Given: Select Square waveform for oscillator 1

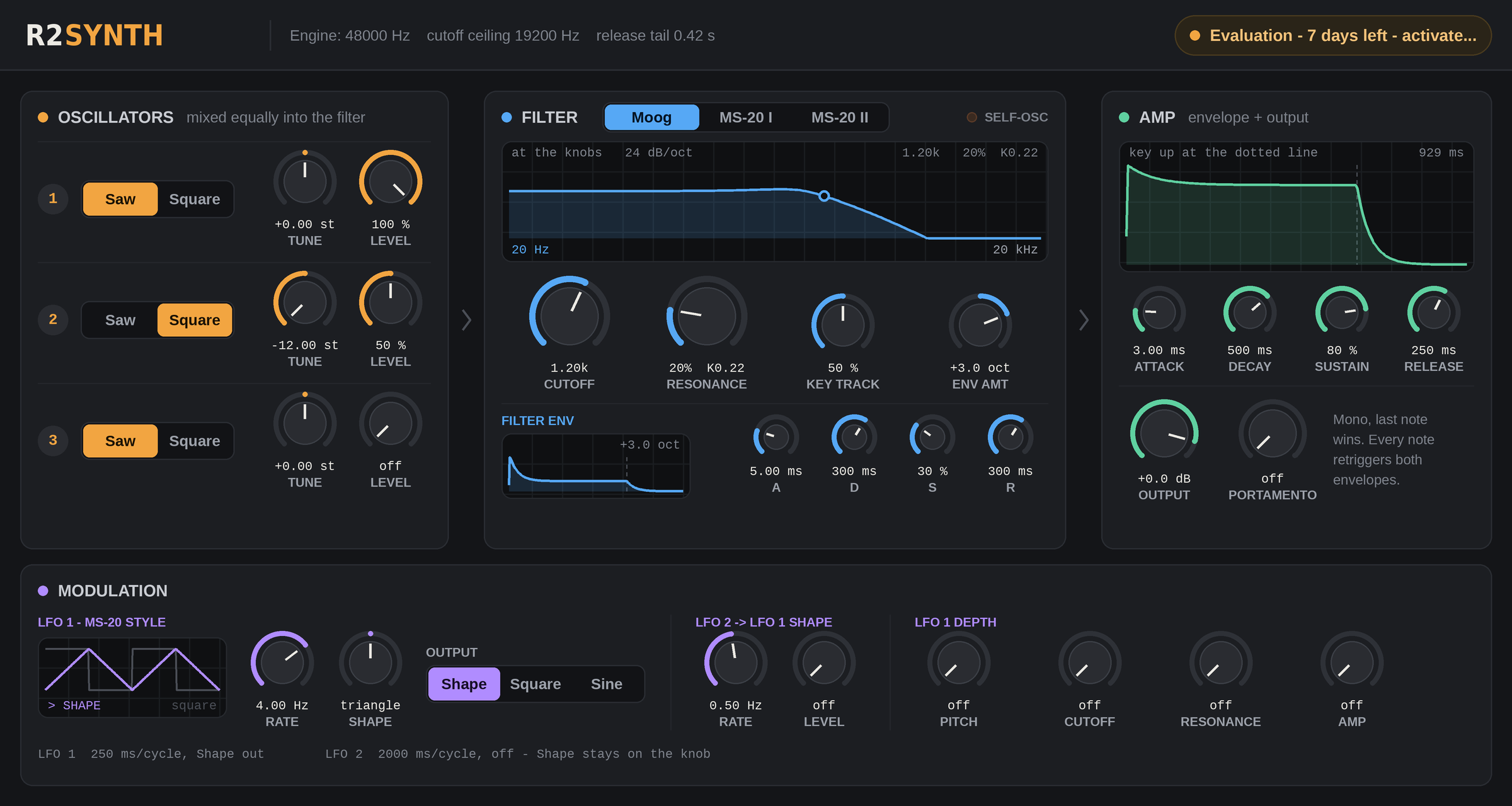Looking at the screenshot, I should [195, 199].
